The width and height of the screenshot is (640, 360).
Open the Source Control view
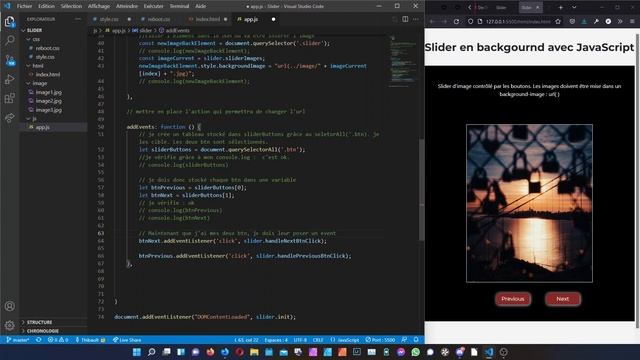[10, 60]
